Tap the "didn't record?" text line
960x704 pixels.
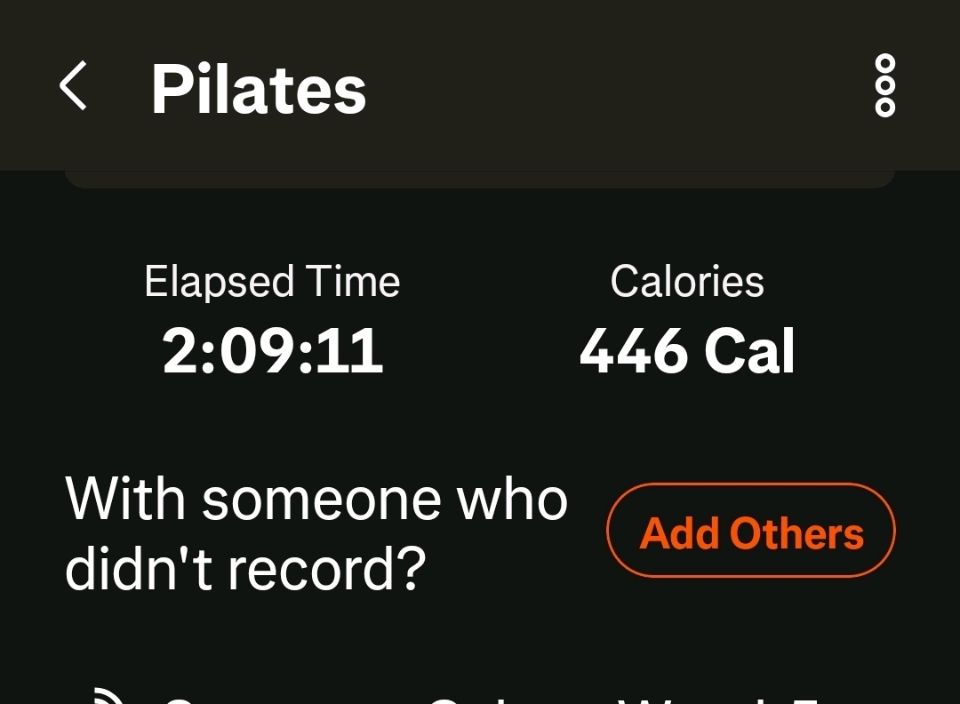click(245, 568)
